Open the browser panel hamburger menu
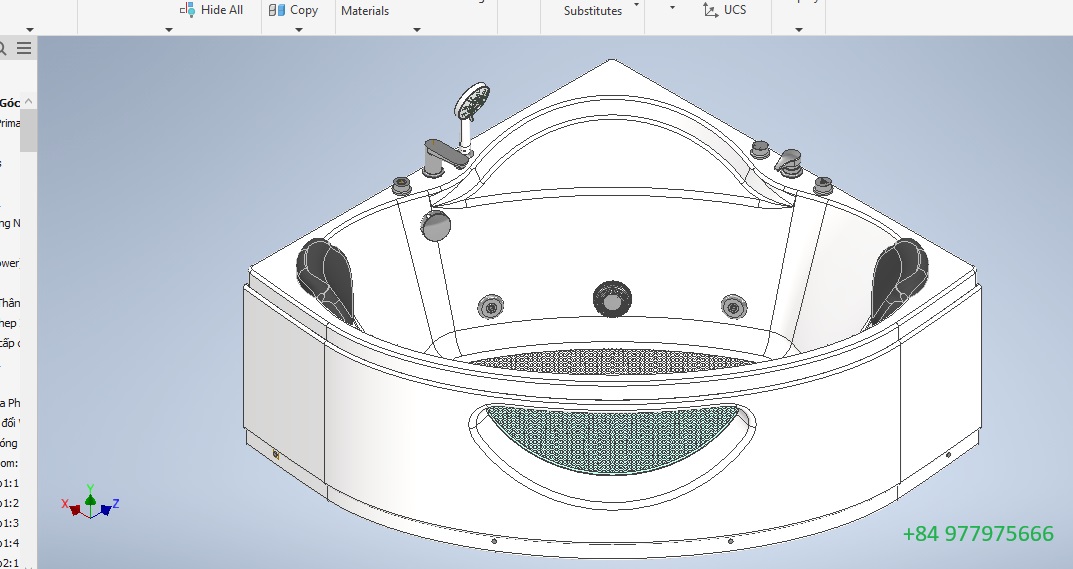Viewport: 1073px width, 569px height. pyautogui.click(x=24, y=48)
